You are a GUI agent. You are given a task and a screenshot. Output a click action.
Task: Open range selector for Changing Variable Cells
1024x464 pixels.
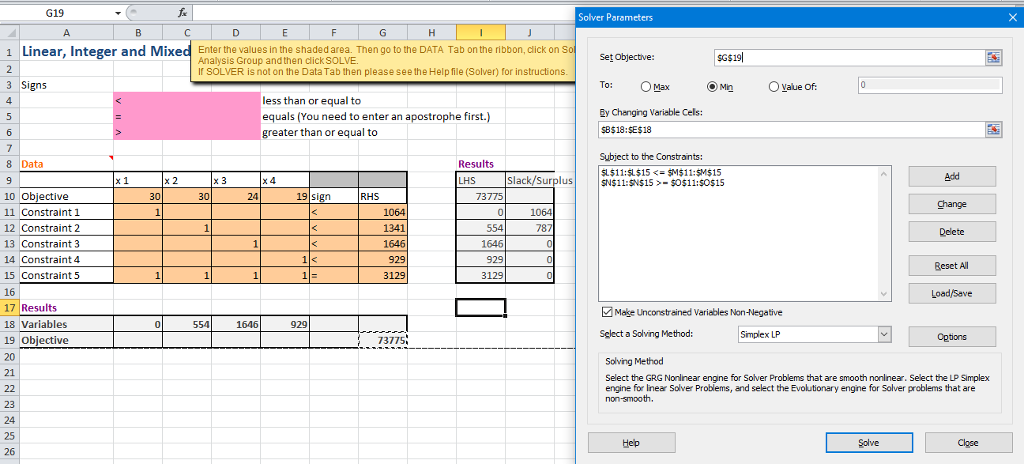993,130
